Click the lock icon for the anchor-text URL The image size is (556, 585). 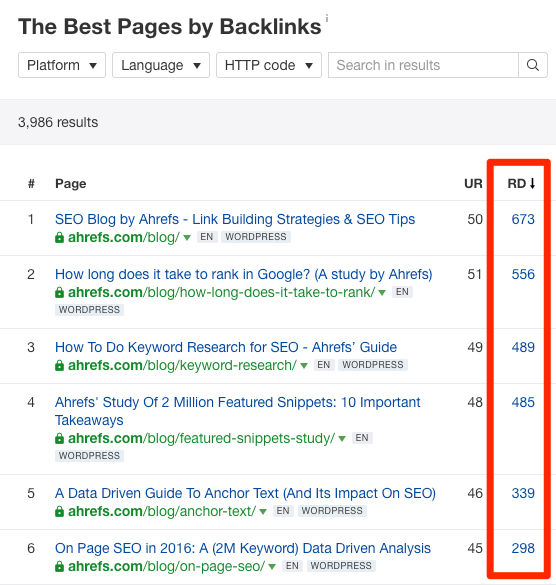[x=59, y=511]
